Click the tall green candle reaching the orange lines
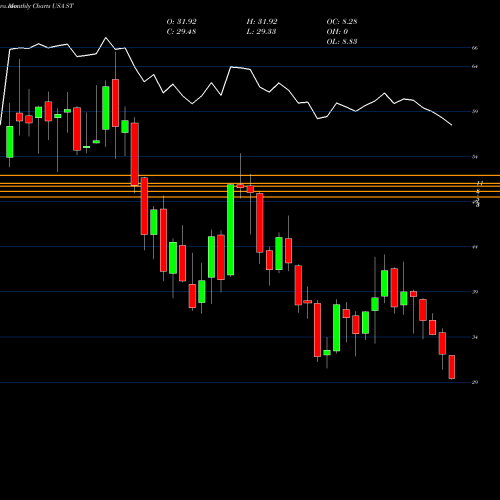 pos(230,230)
